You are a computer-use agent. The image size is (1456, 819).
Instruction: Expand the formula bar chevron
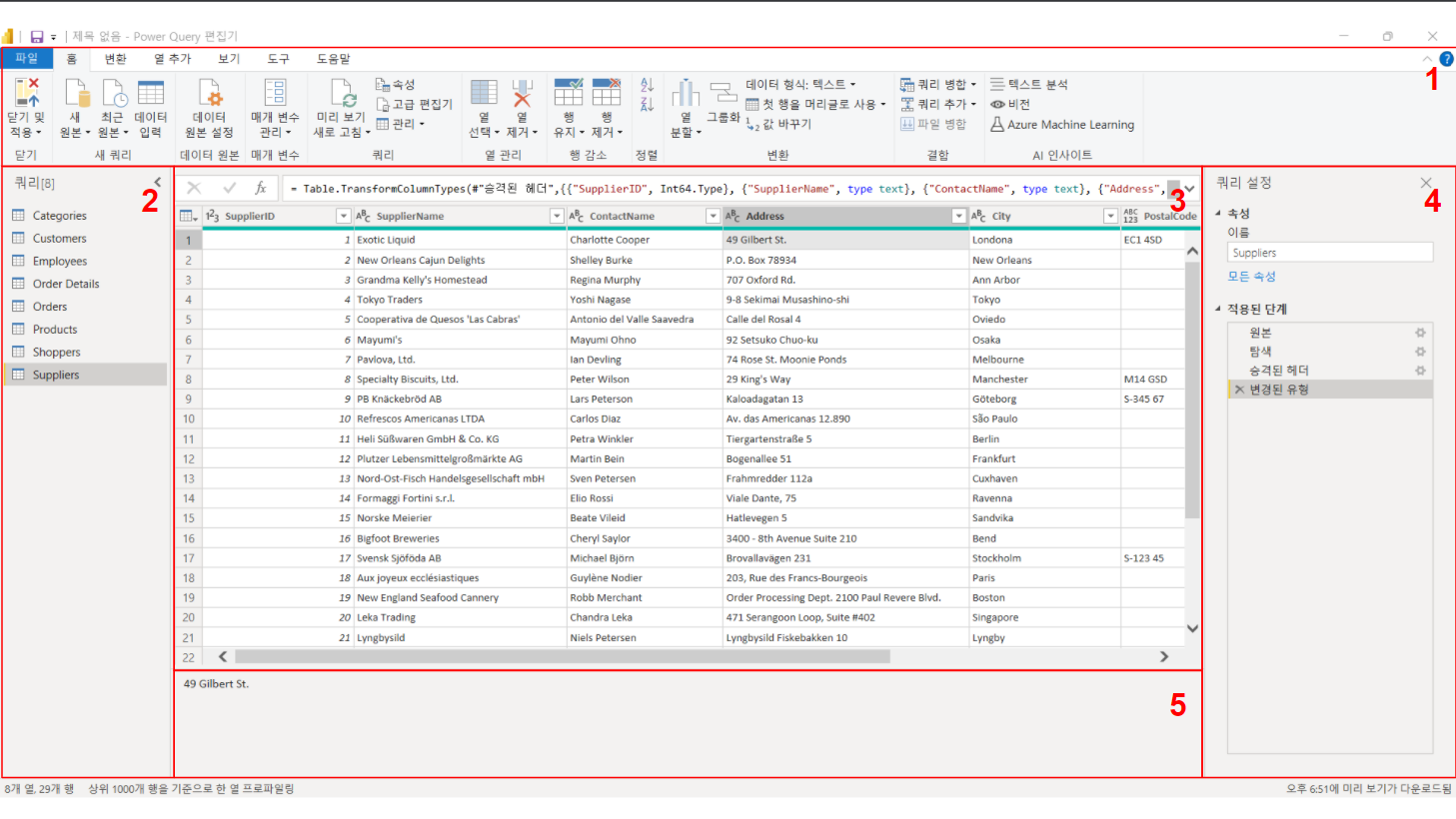coord(1189,189)
